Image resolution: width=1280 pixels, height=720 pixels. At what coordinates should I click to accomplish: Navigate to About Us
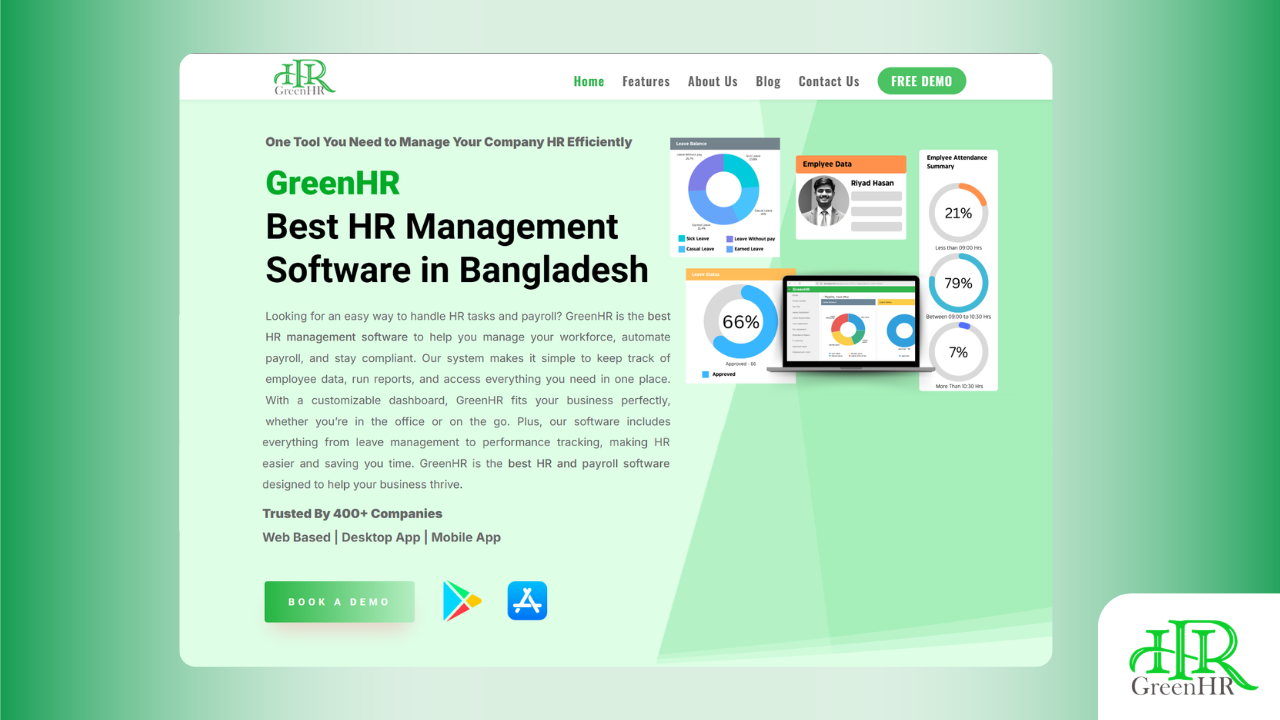click(x=712, y=81)
